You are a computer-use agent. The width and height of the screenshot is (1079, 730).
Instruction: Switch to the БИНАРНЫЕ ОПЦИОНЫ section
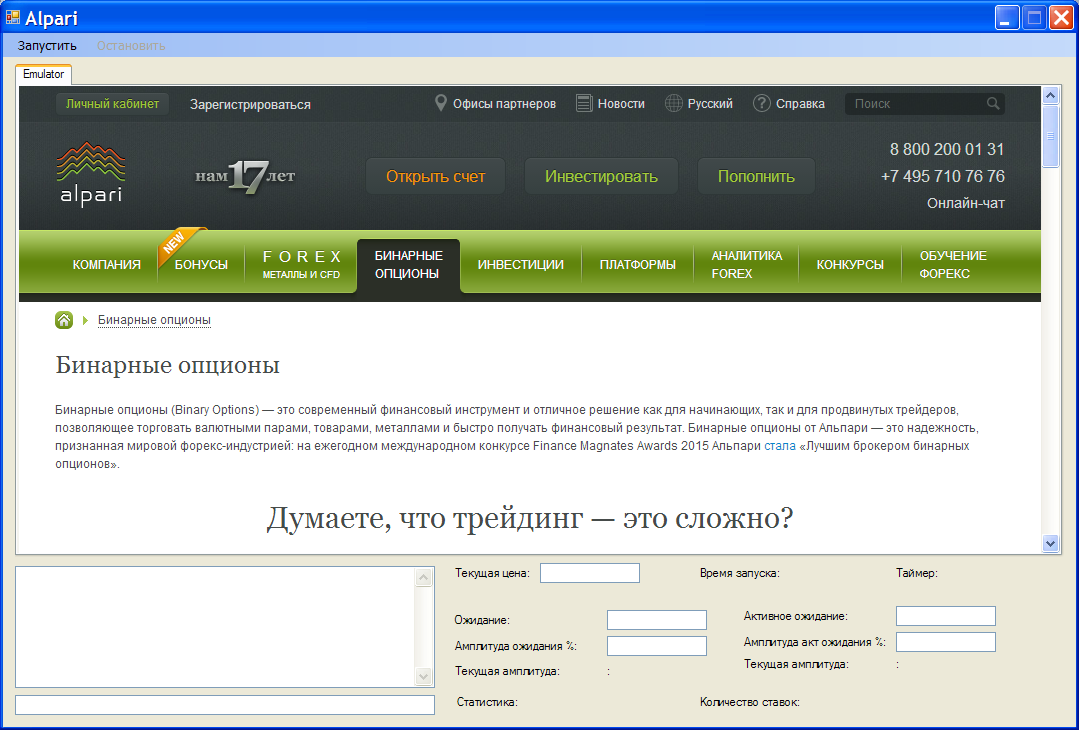point(407,265)
